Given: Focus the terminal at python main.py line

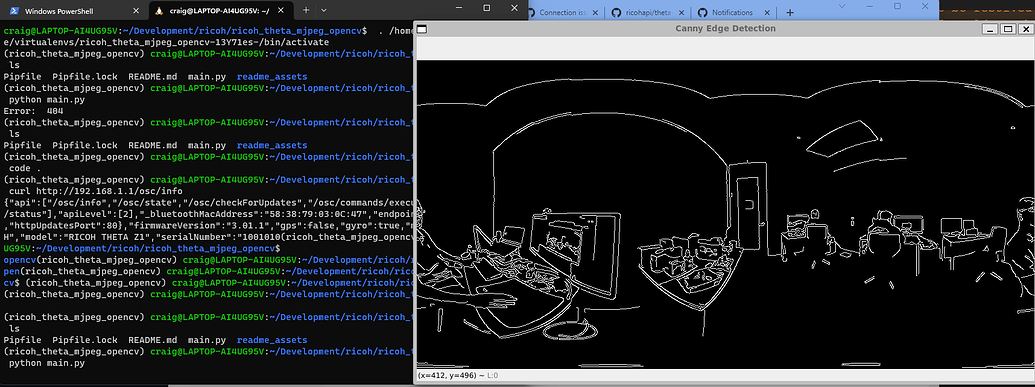Looking at the screenshot, I should (x=48, y=363).
